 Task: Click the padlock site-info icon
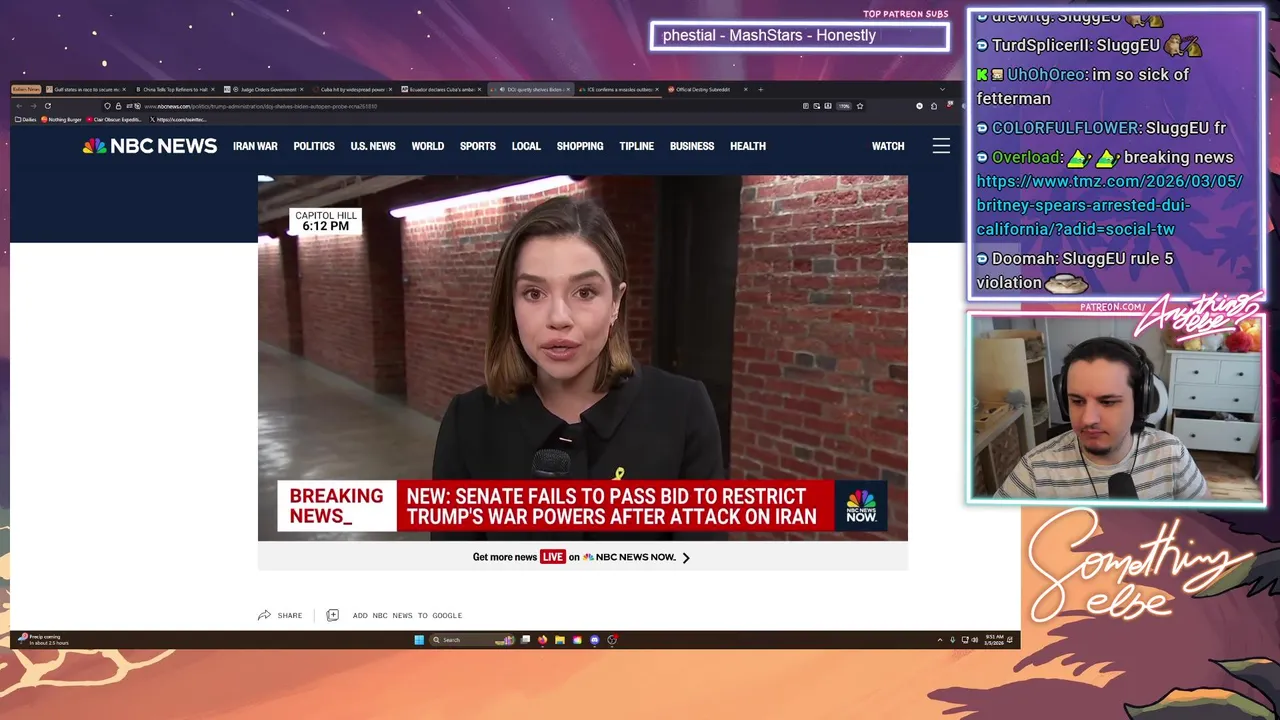[118, 106]
